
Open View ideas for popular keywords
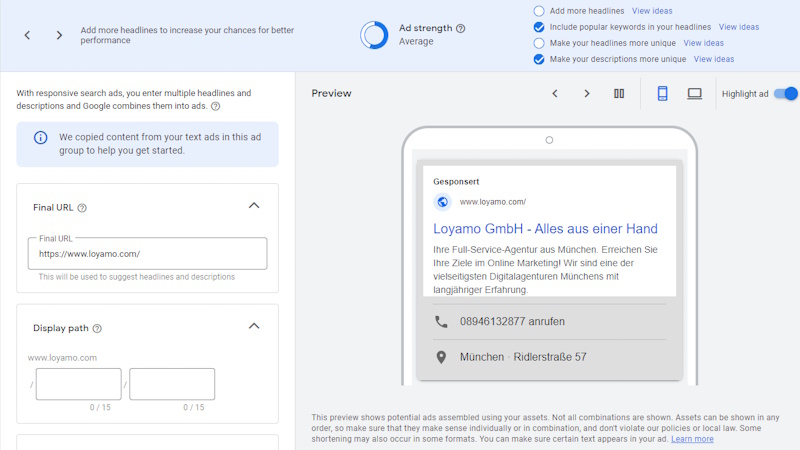pyautogui.click(x=739, y=27)
